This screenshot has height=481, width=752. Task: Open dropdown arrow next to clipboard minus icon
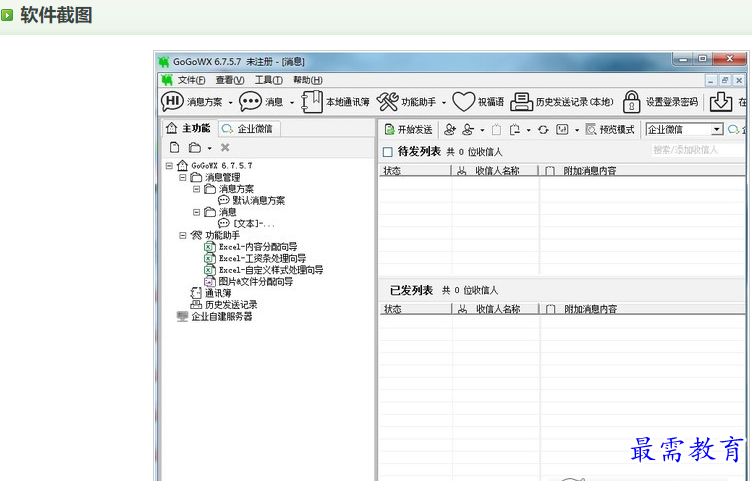(529, 130)
